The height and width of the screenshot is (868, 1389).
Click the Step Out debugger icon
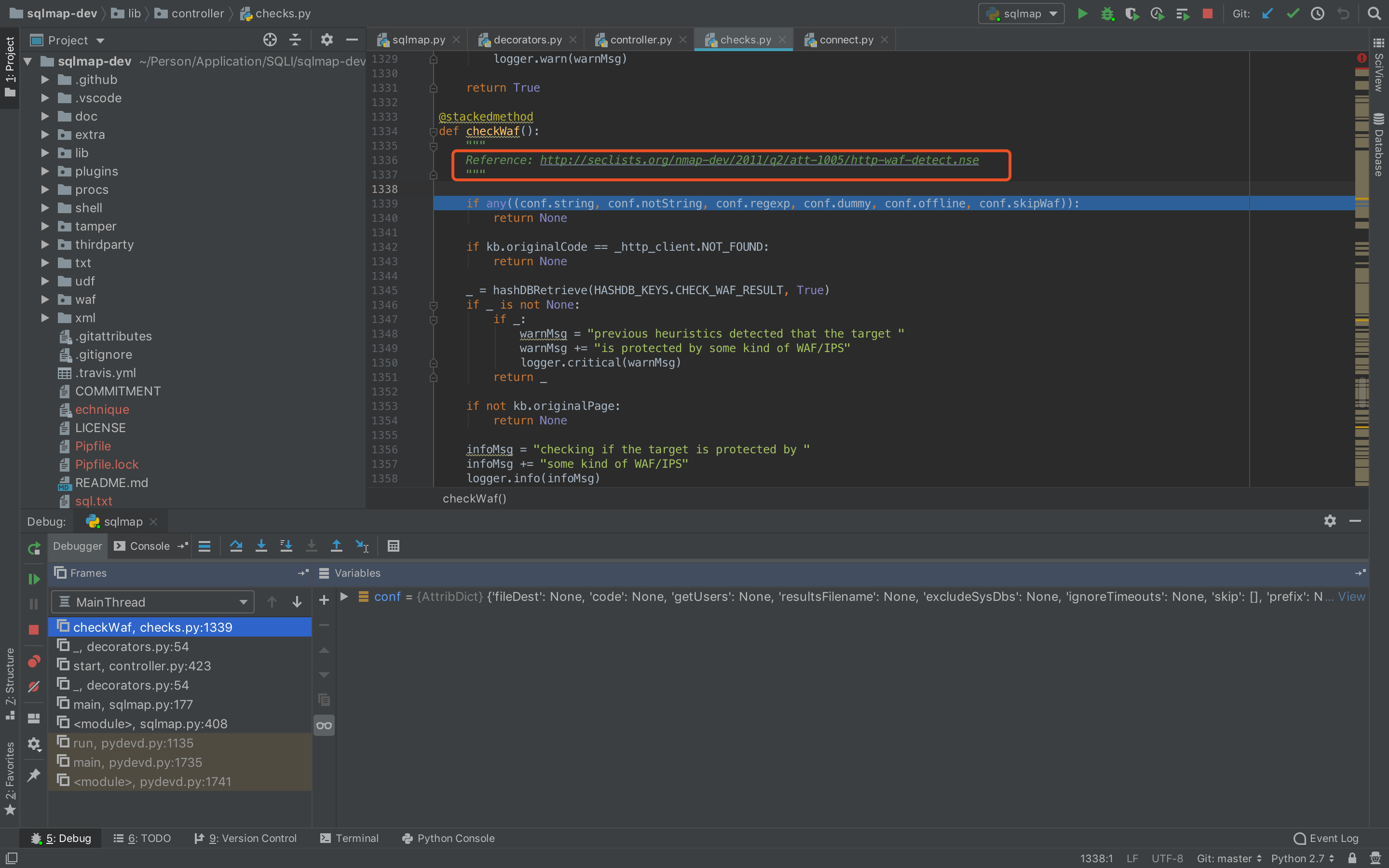[x=336, y=546]
